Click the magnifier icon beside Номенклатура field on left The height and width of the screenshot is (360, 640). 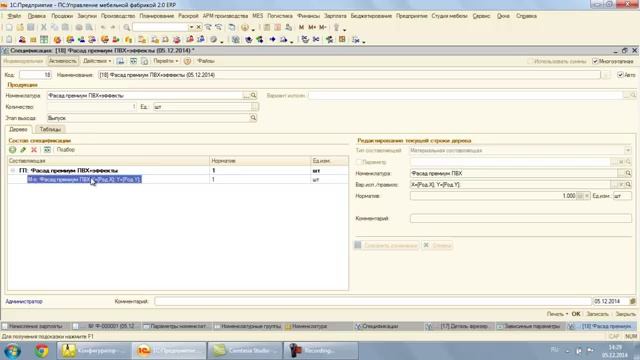tap(253, 96)
